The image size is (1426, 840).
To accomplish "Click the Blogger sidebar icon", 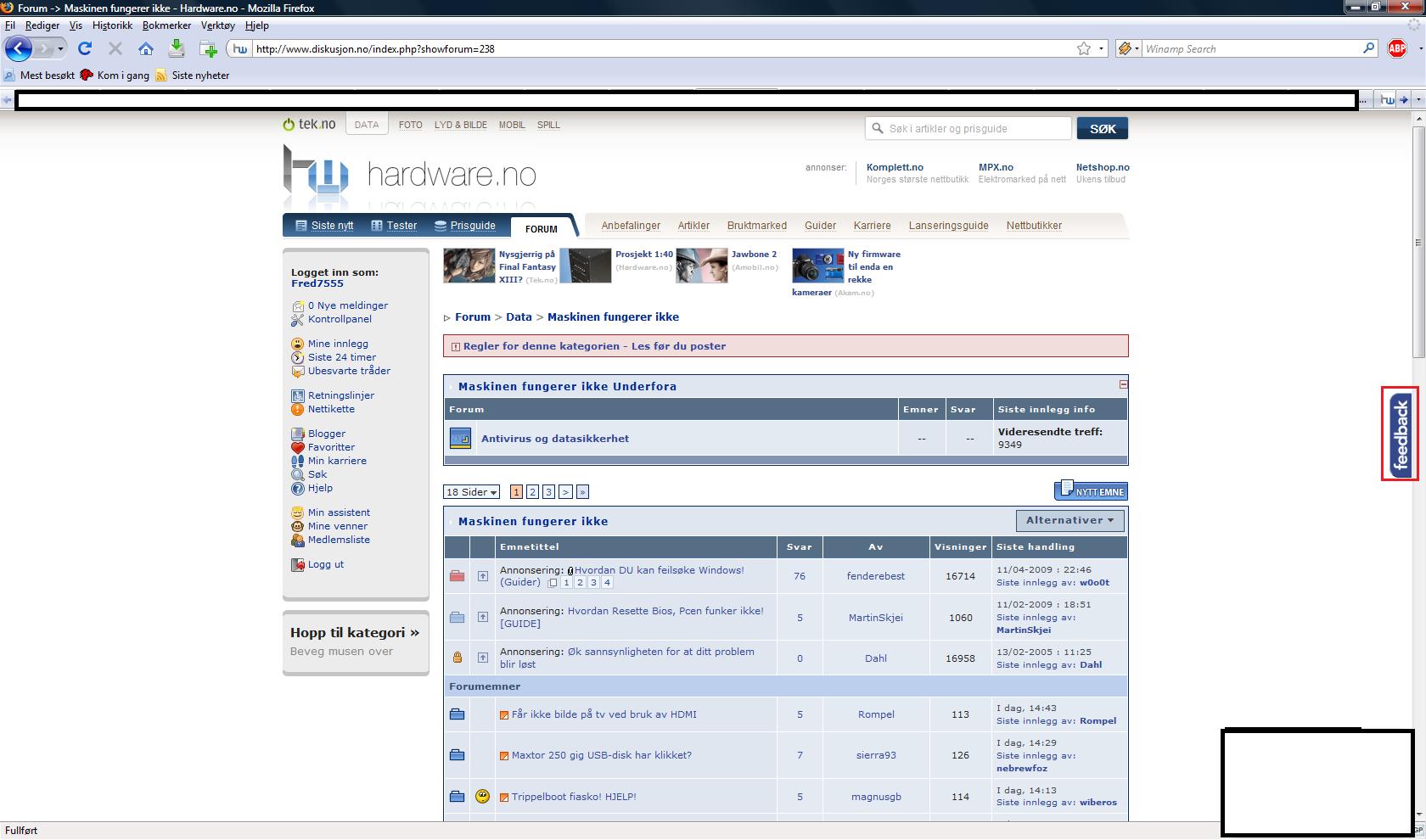I will pyautogui.click(x=297, y=434).
